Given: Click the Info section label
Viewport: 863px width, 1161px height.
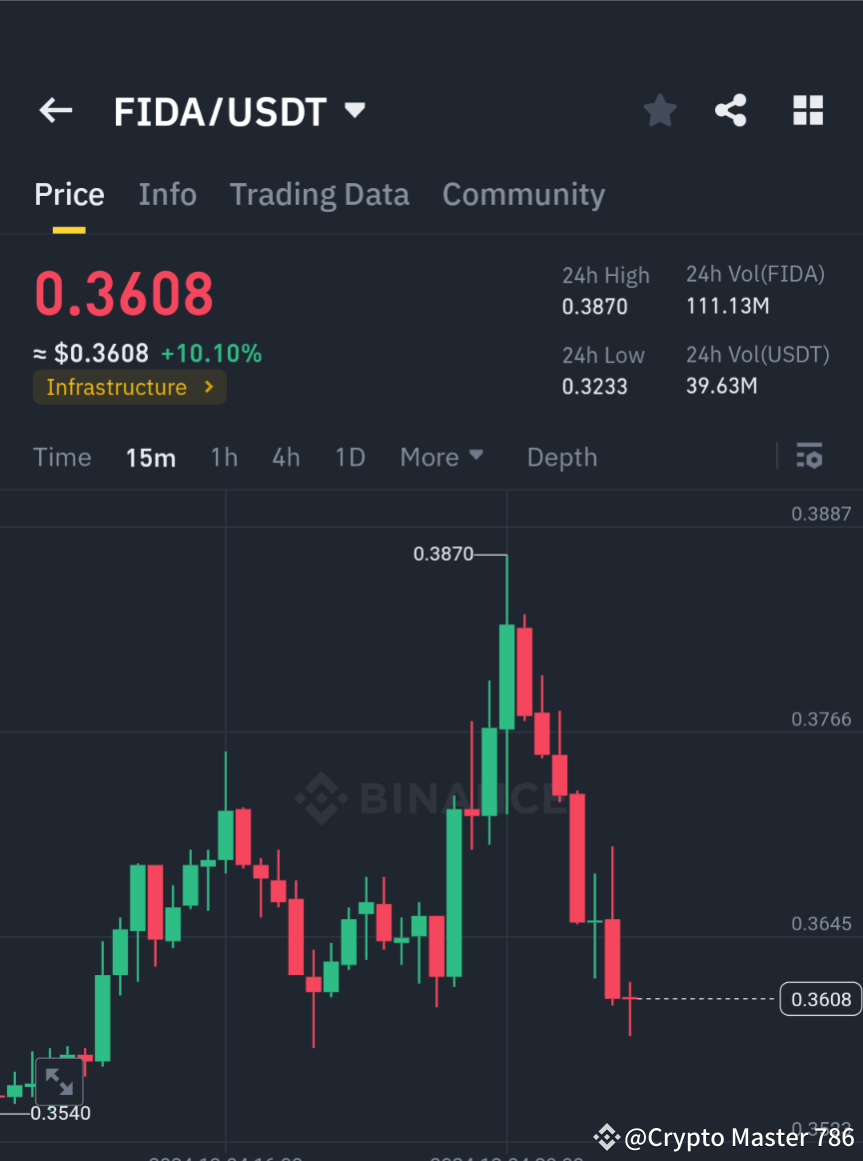Looking at the screenshot, I should point(167,194).
